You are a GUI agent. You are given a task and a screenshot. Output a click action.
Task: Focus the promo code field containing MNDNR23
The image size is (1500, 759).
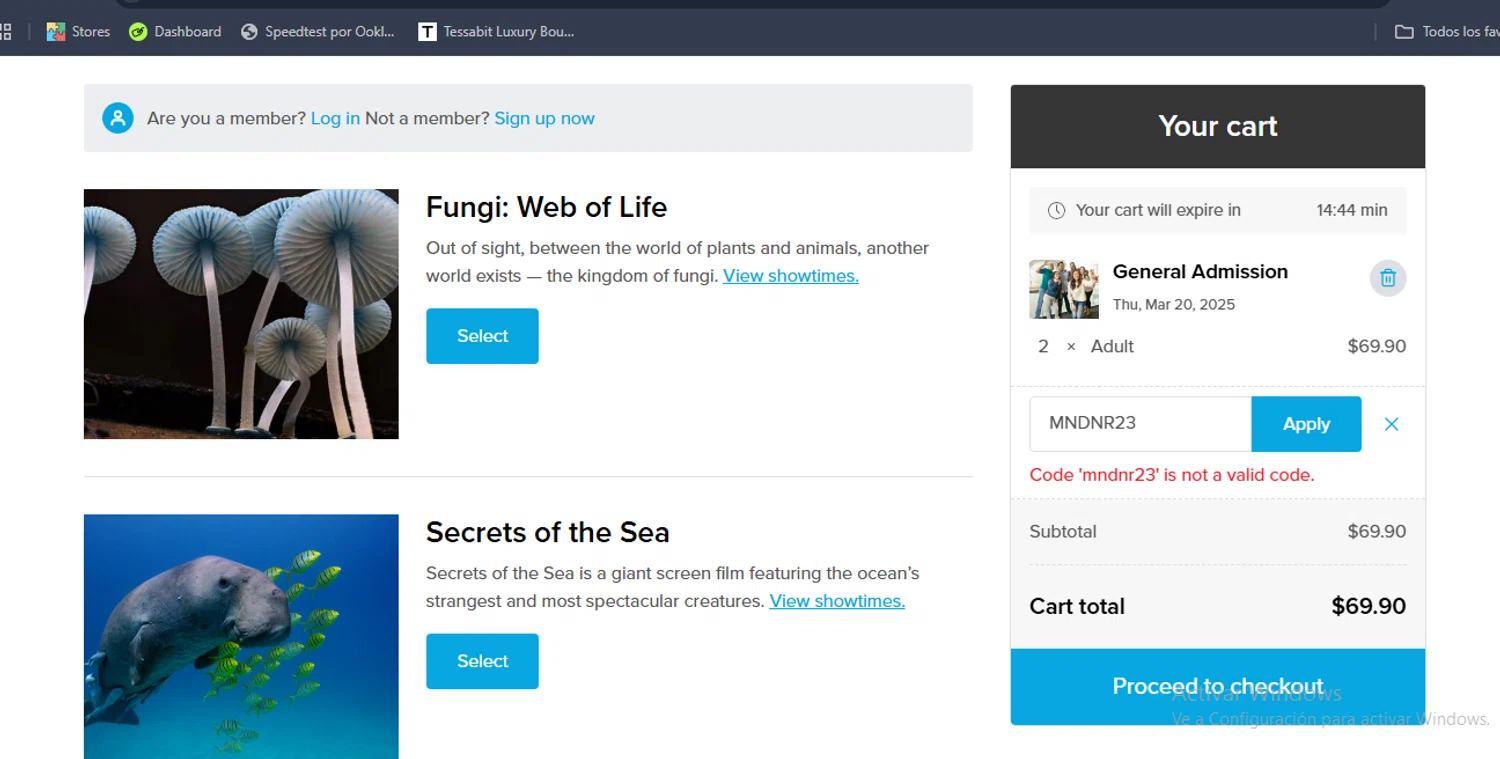[1141, 424]
